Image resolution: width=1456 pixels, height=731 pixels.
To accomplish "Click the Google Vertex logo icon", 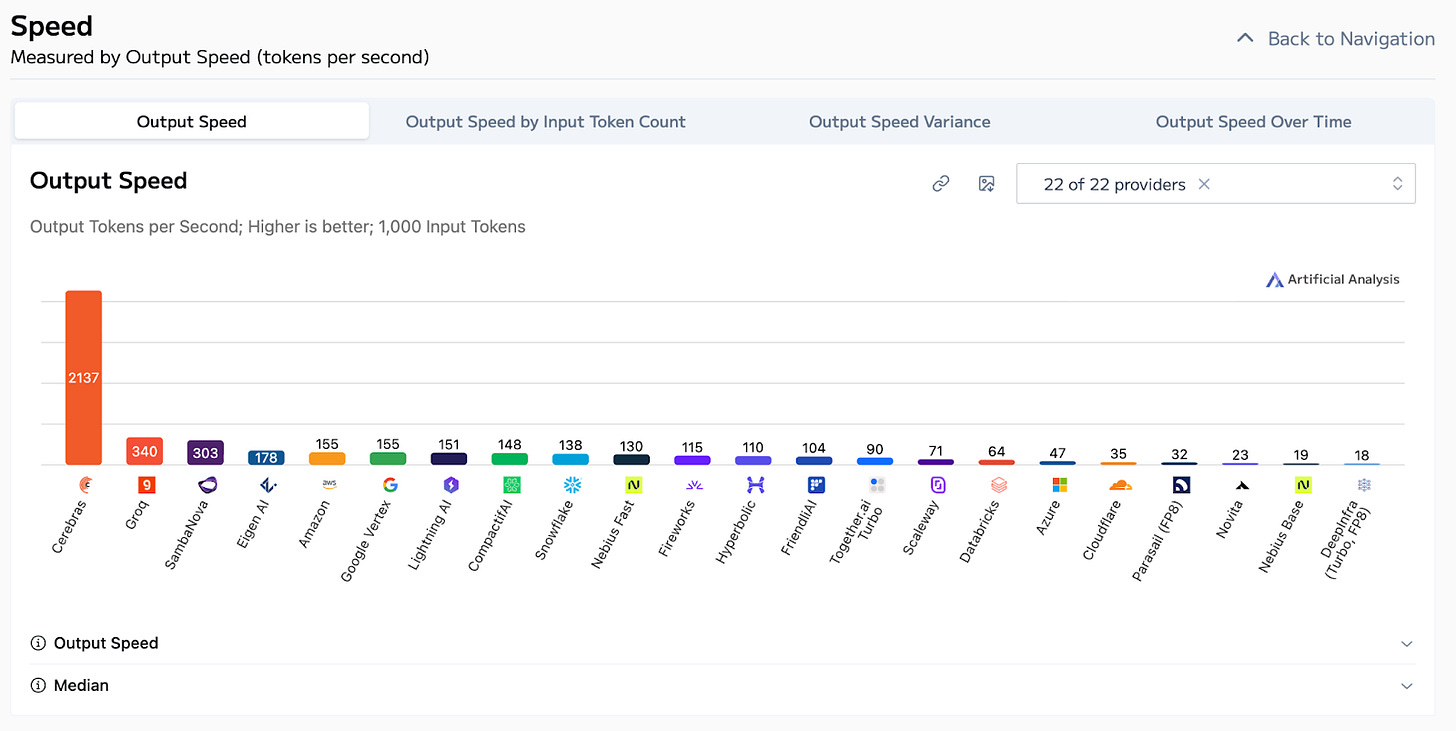I will click(x=389, y=485).
